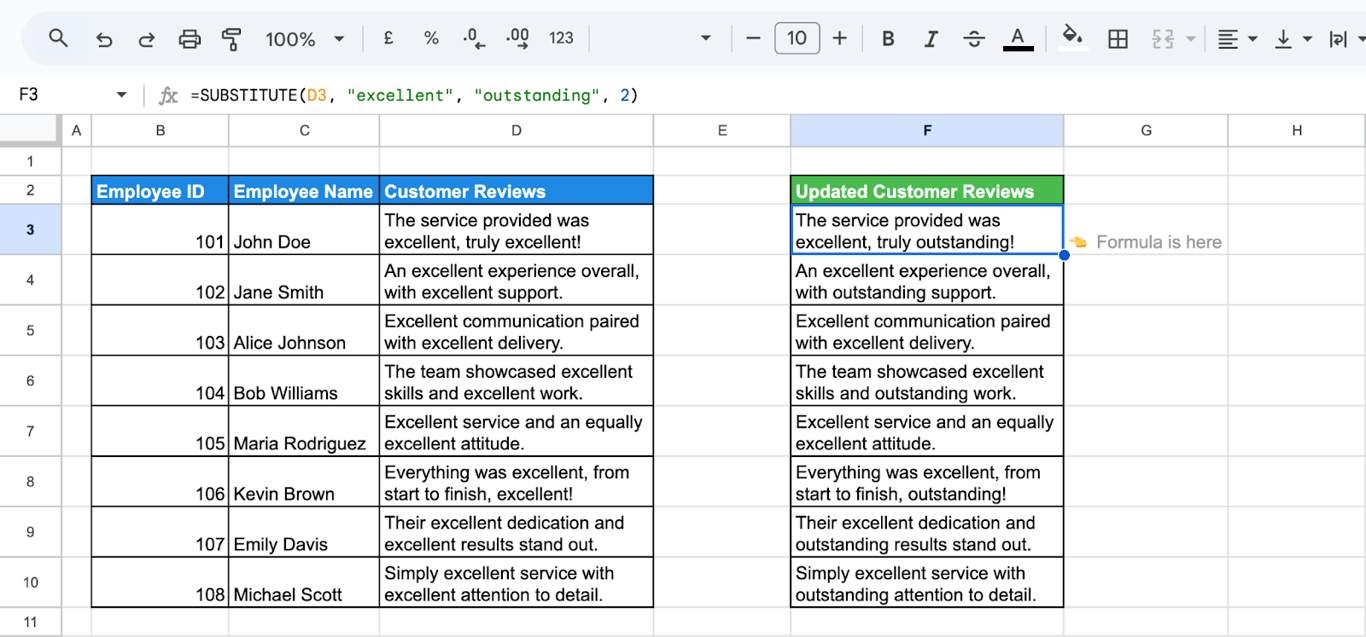Click the Updated Customer Reviews header cell
1366x637 pixels.
tap(927, 190)
